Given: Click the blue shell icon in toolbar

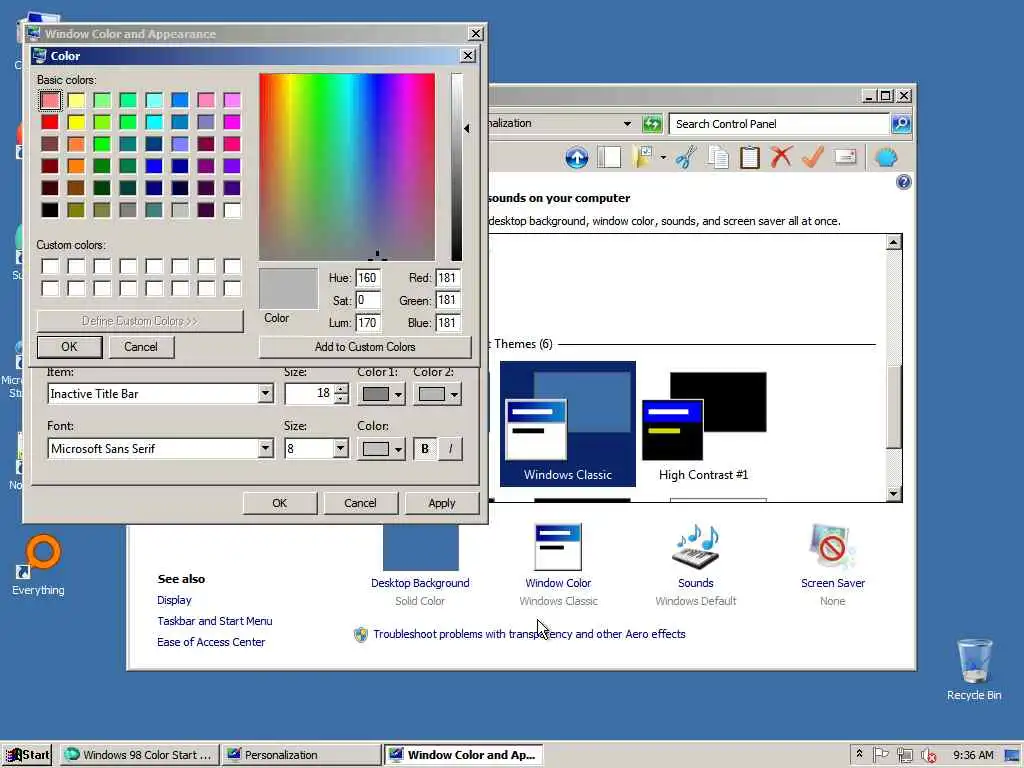Looking at the screenshot, I should tap(886, 157).
